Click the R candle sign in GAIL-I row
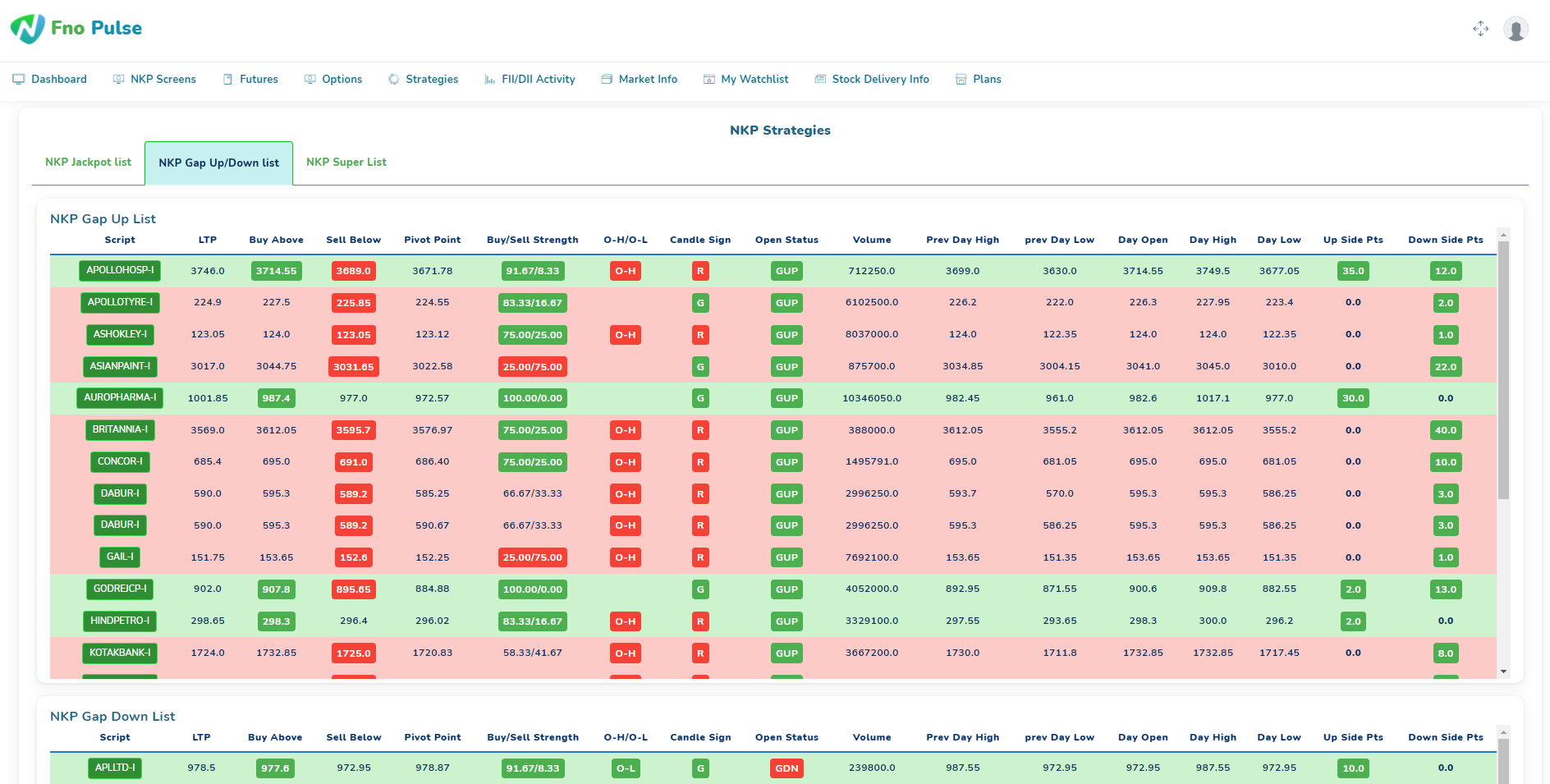 tap(700, 557)
